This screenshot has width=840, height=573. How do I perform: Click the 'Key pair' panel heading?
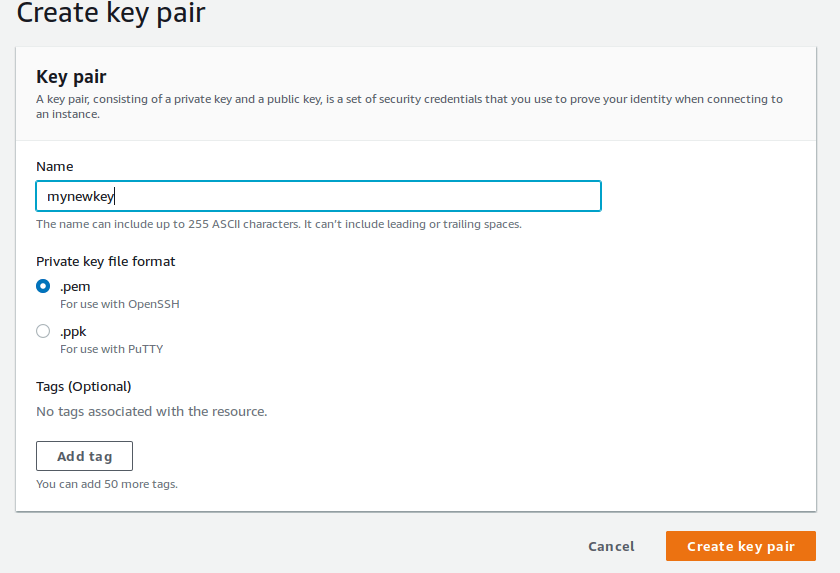[71, 77]
